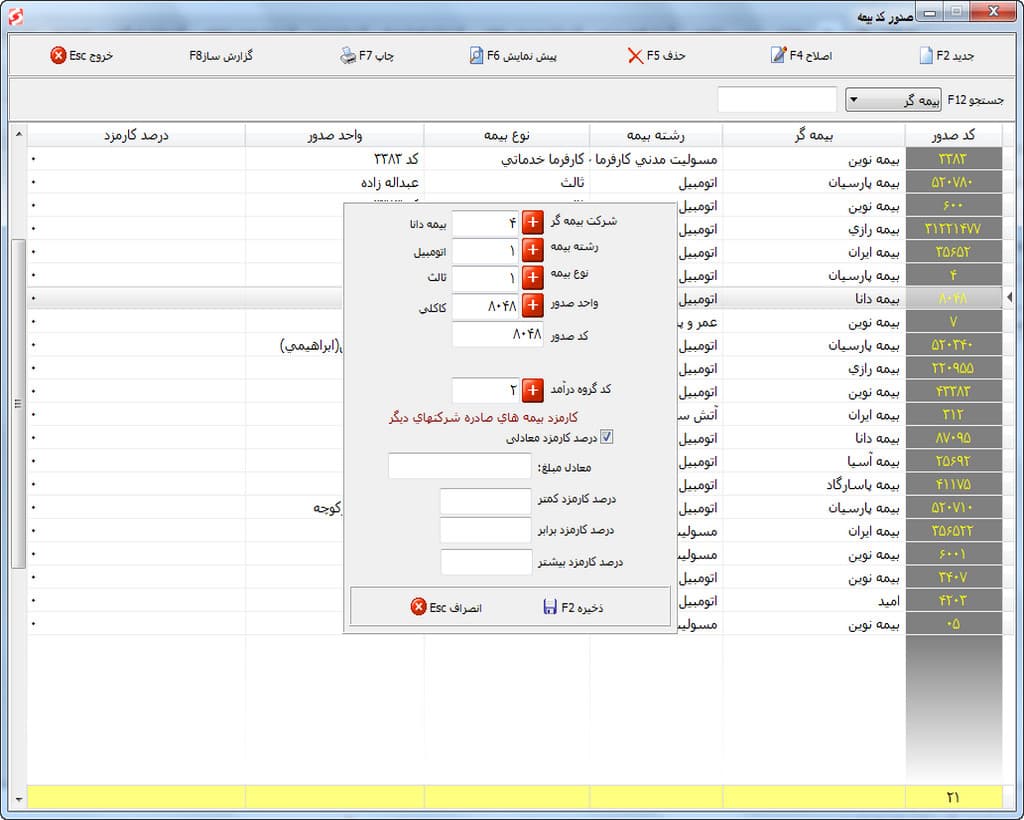Click the Print (چاپ F7) printer icon
Viewport: 1024px width, 820px height.
tap(348, 56)
